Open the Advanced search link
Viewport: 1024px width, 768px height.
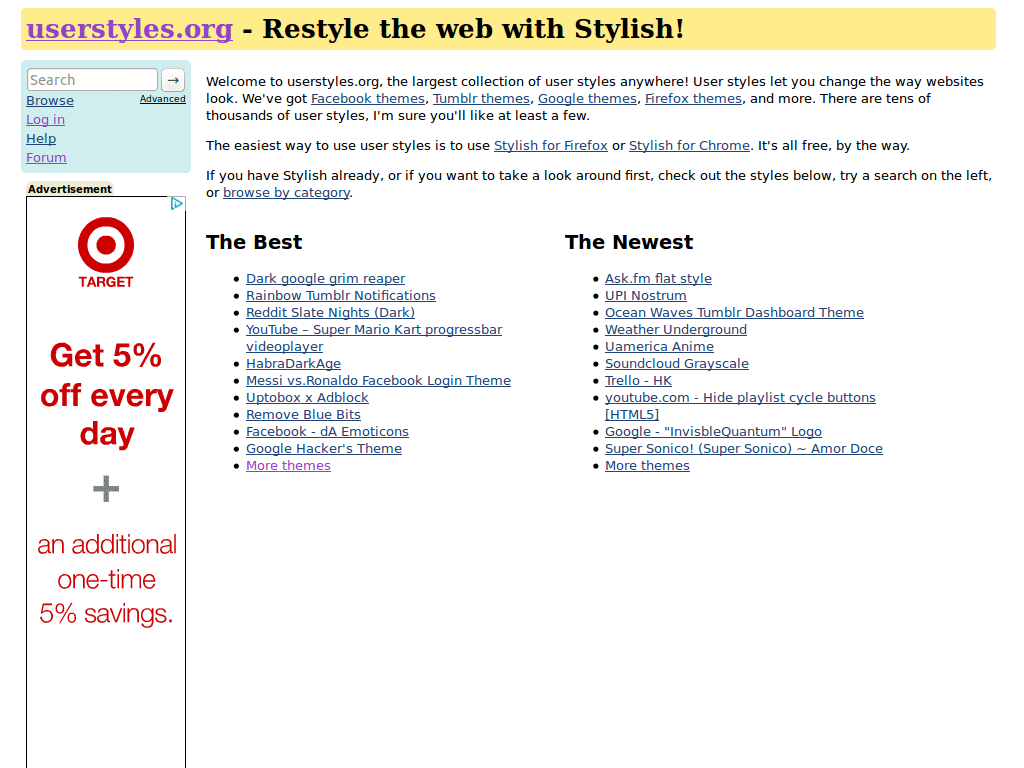pyautogui.click(x=163, y=99)
